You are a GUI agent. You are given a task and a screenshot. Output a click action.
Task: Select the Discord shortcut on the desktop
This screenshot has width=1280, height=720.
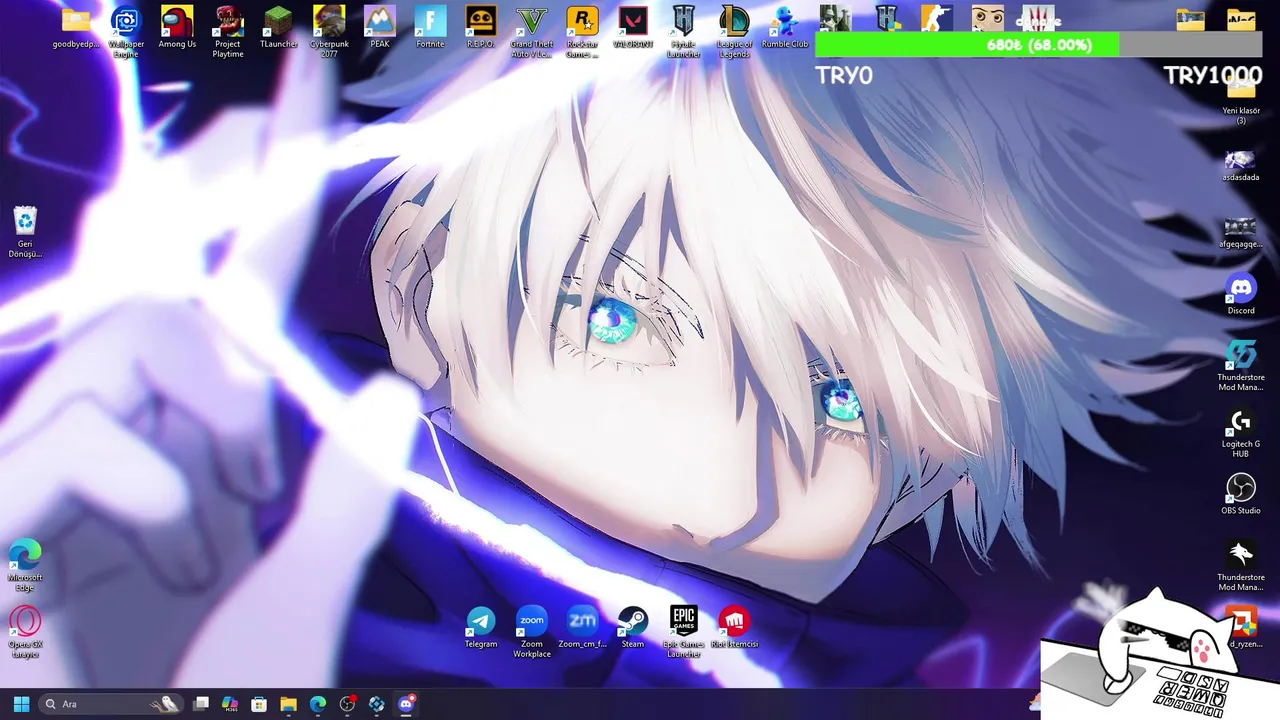click(x=1241, y=288)
